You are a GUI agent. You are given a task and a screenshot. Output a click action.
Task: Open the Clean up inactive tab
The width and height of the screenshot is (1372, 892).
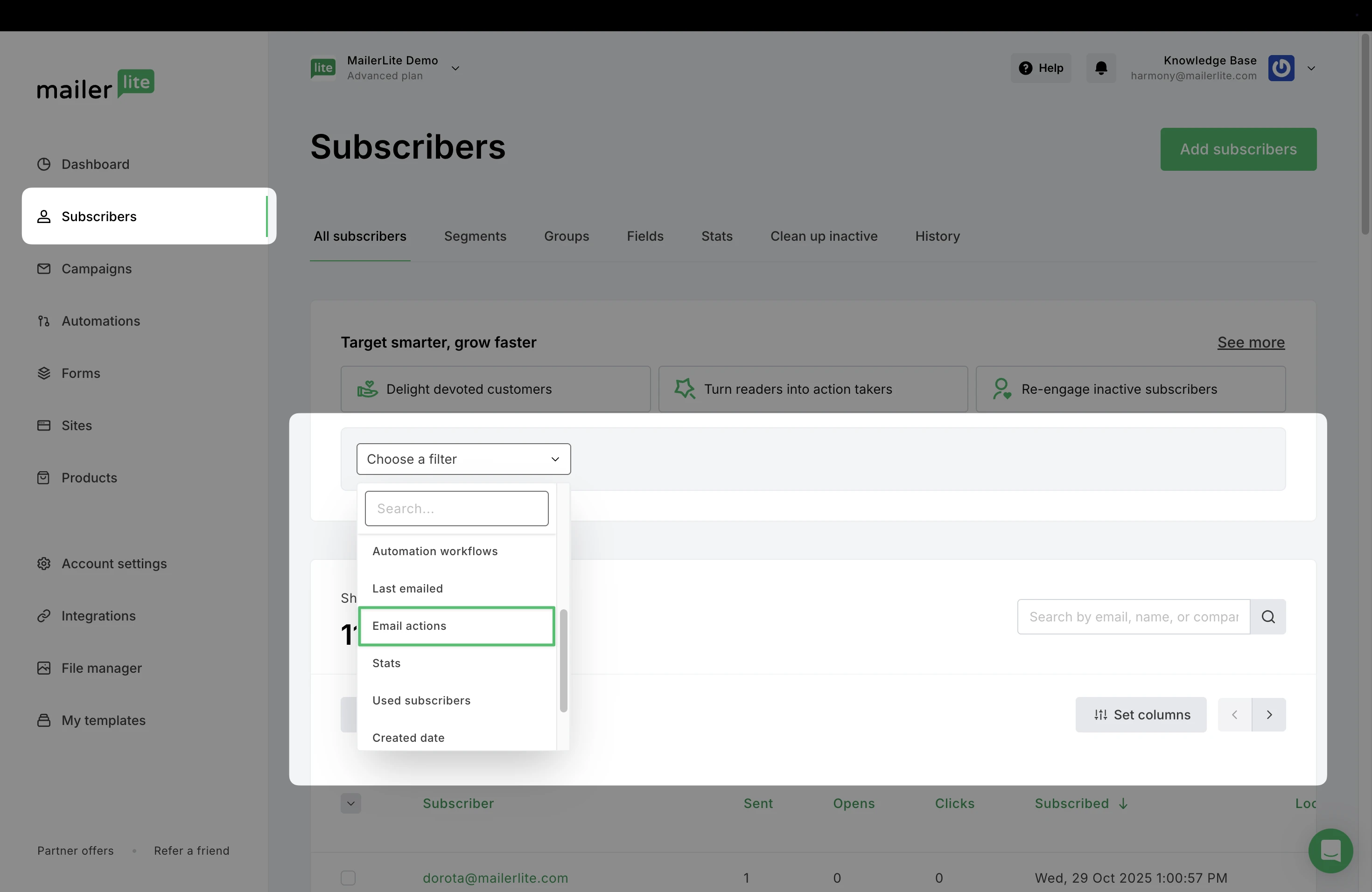pyautogui.click(x=824, y=236)
